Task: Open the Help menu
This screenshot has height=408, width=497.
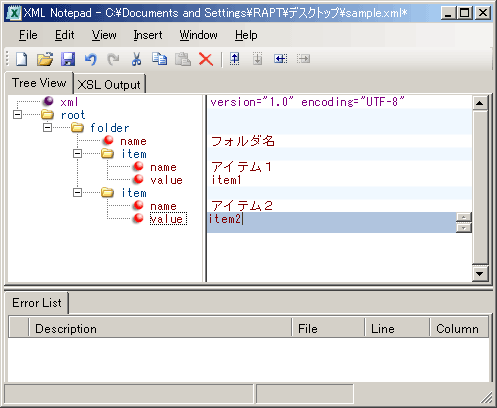Action: (246, 35)
